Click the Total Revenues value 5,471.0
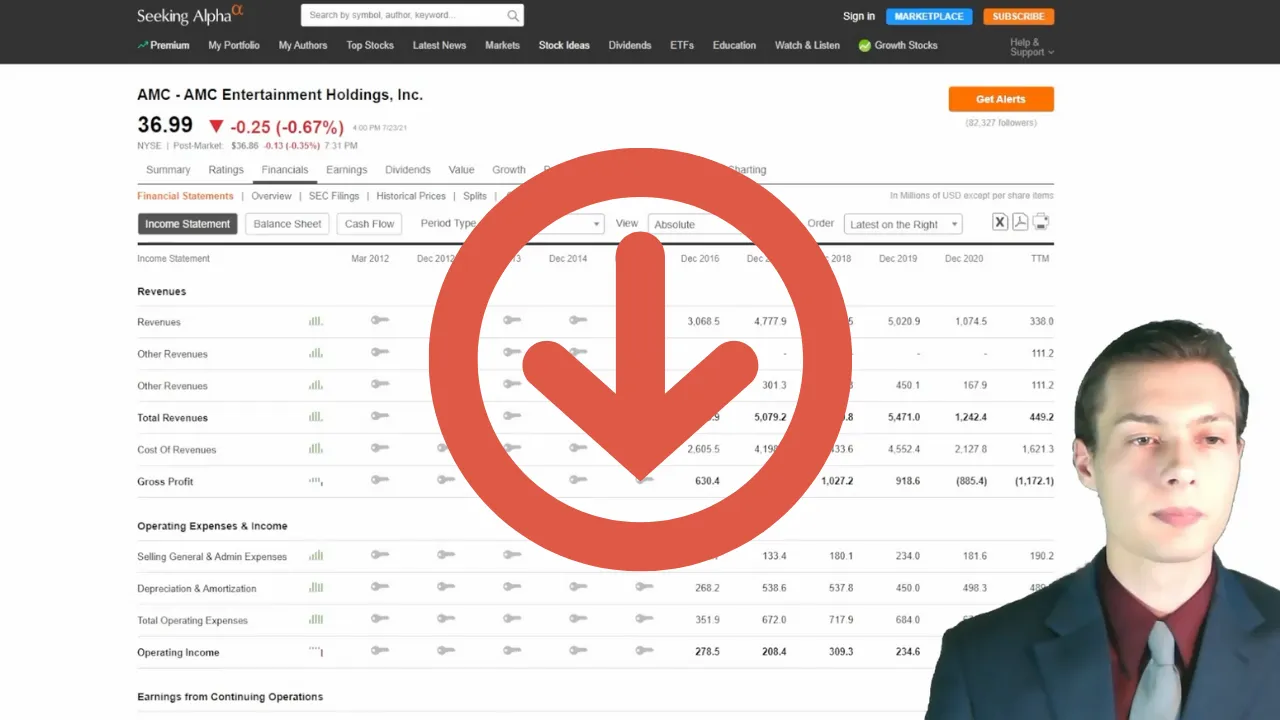The image size is (1280, 720). 903,417
